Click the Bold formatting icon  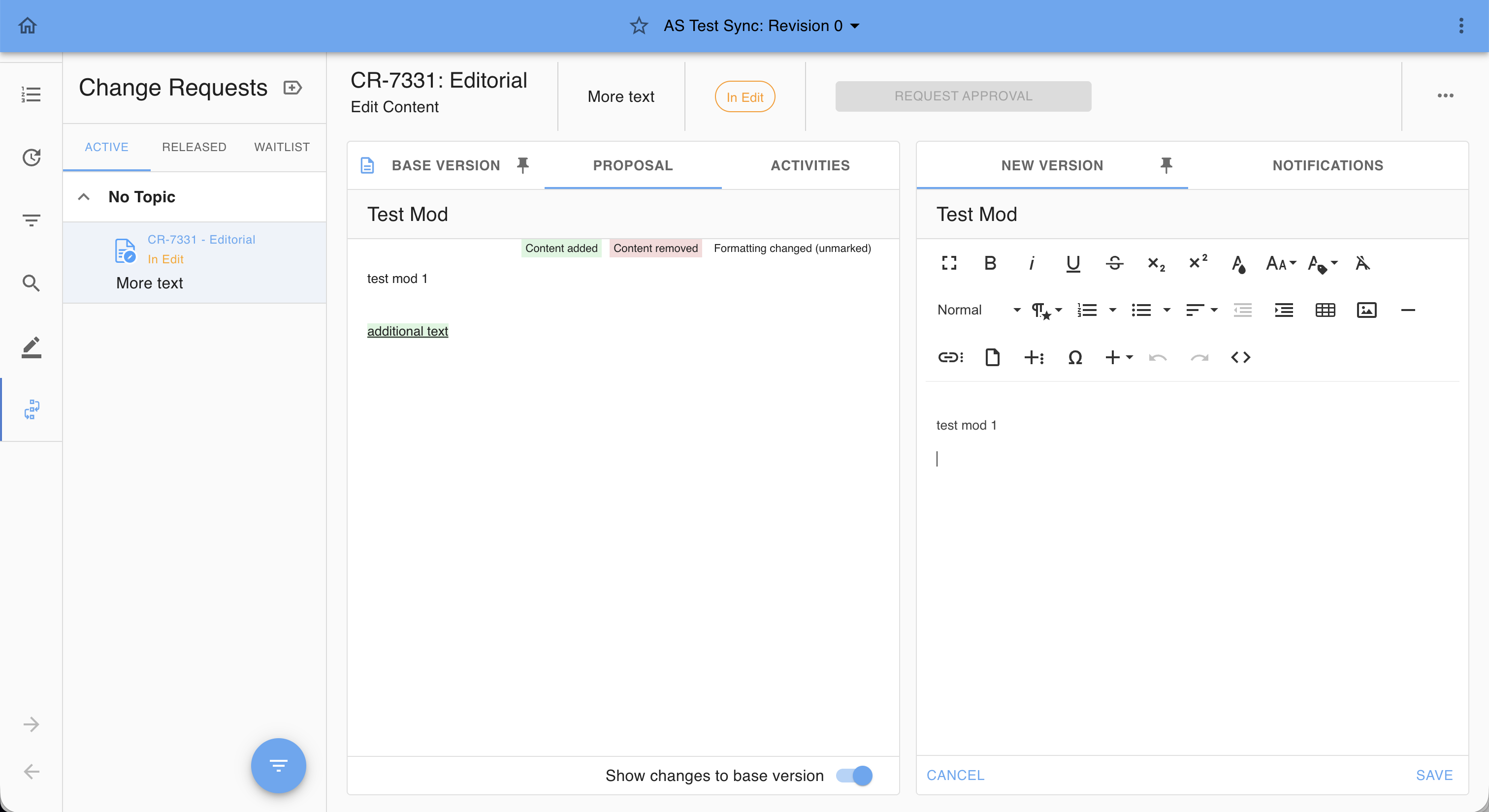click(990, 263)
